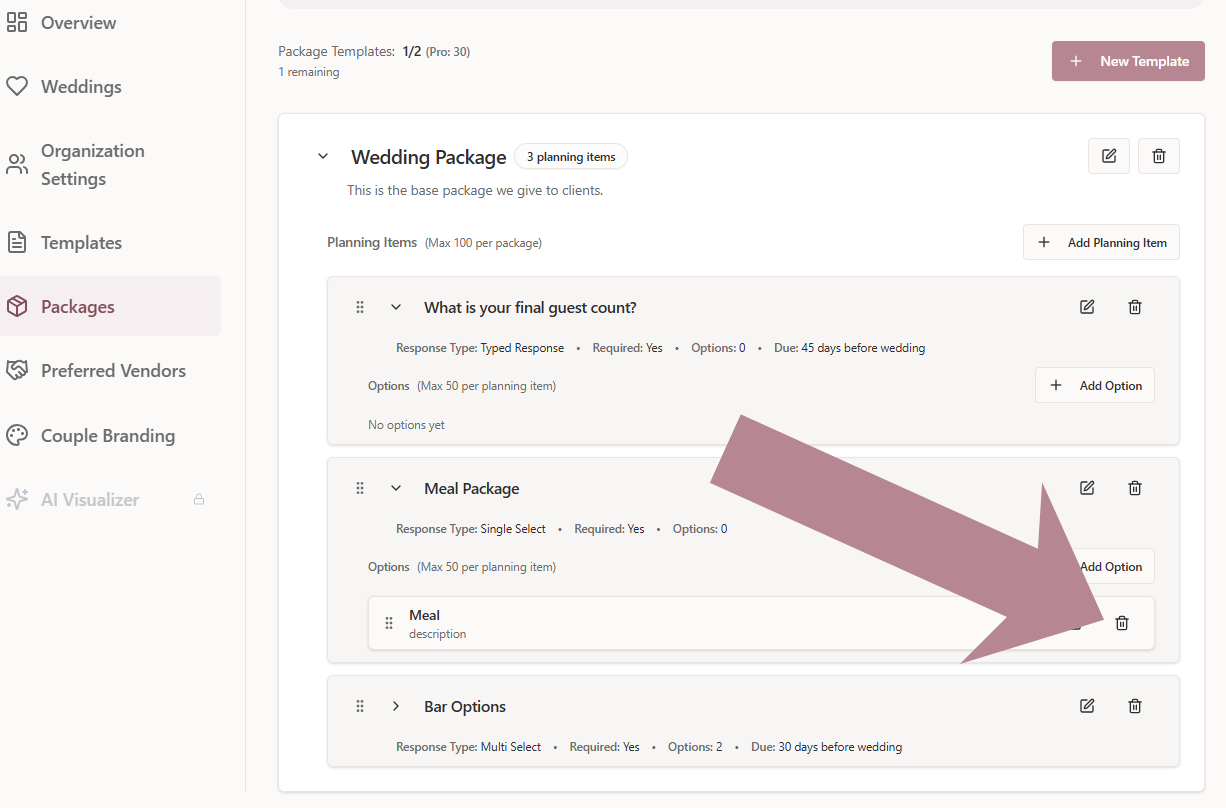1226x808 pixels.
Task: Collapse the final guest count item
Action: click(x=396, y=308)
